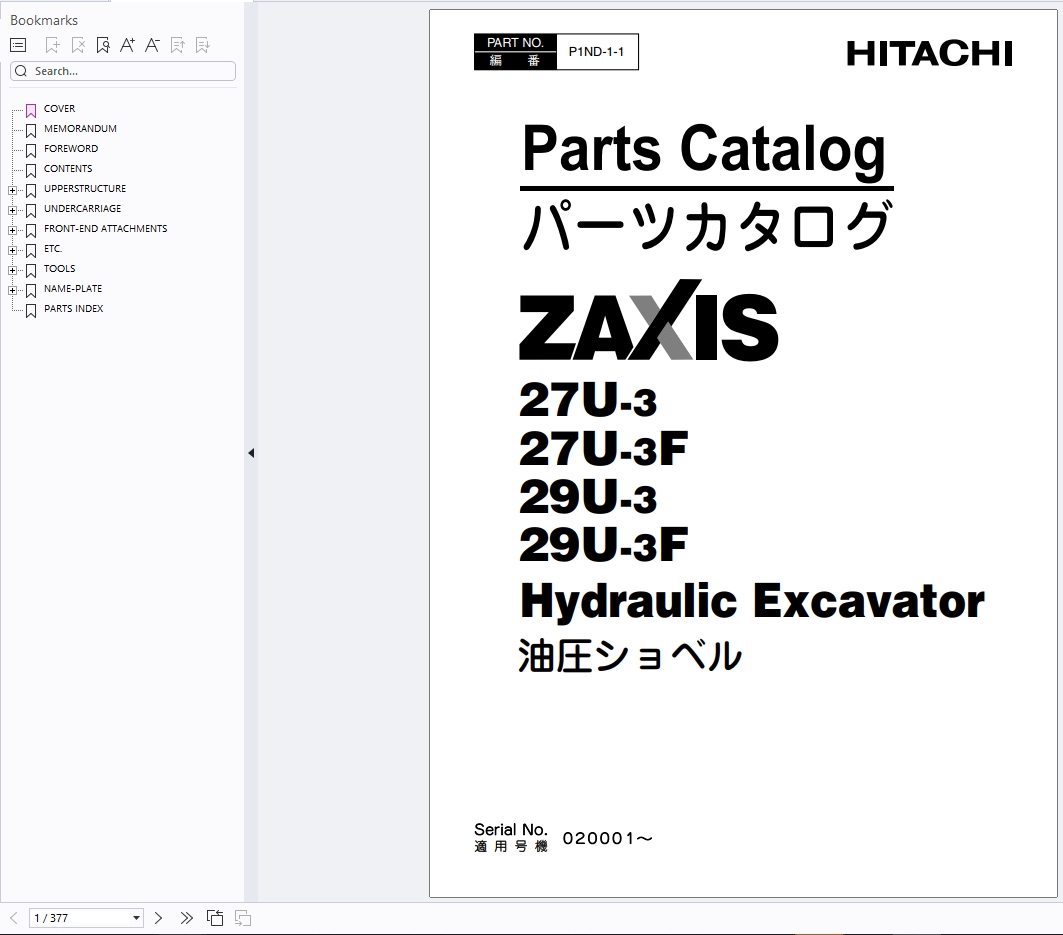Open the ETC. bookmark
This screenshot has width=1063, height=935.
[53, 249]
